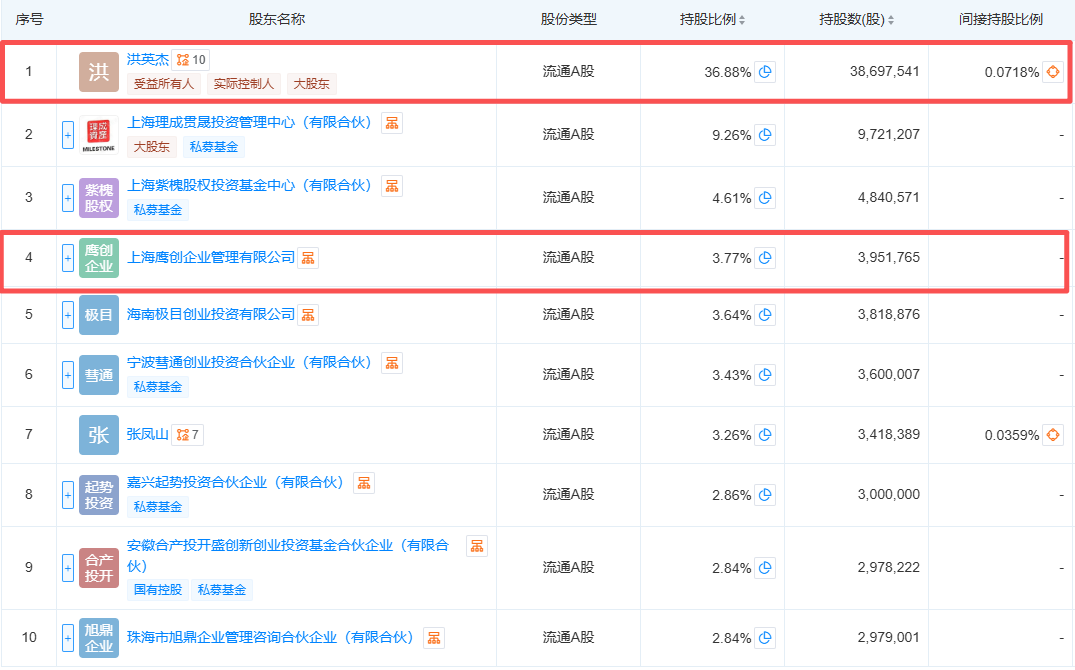Viewport: 1075px width, 670px height.
Task: Click 私募基金 tag under 上海紫槐股权
Action: [x=158, y=210]
